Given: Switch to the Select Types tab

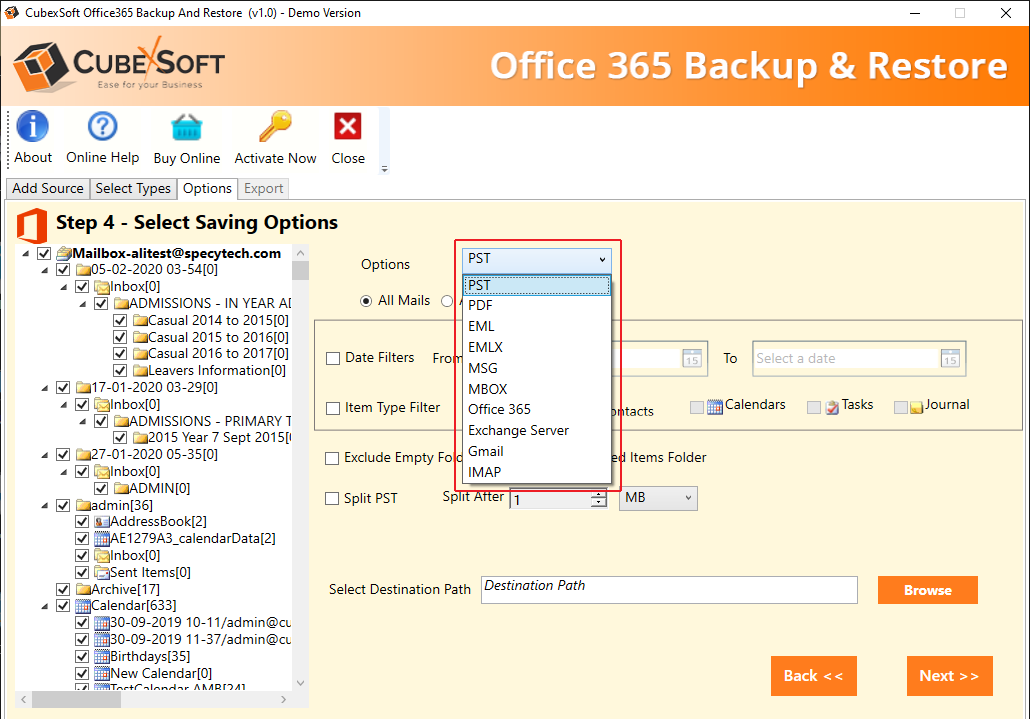Looking at the screenshot, I should [x=133, y=188].
